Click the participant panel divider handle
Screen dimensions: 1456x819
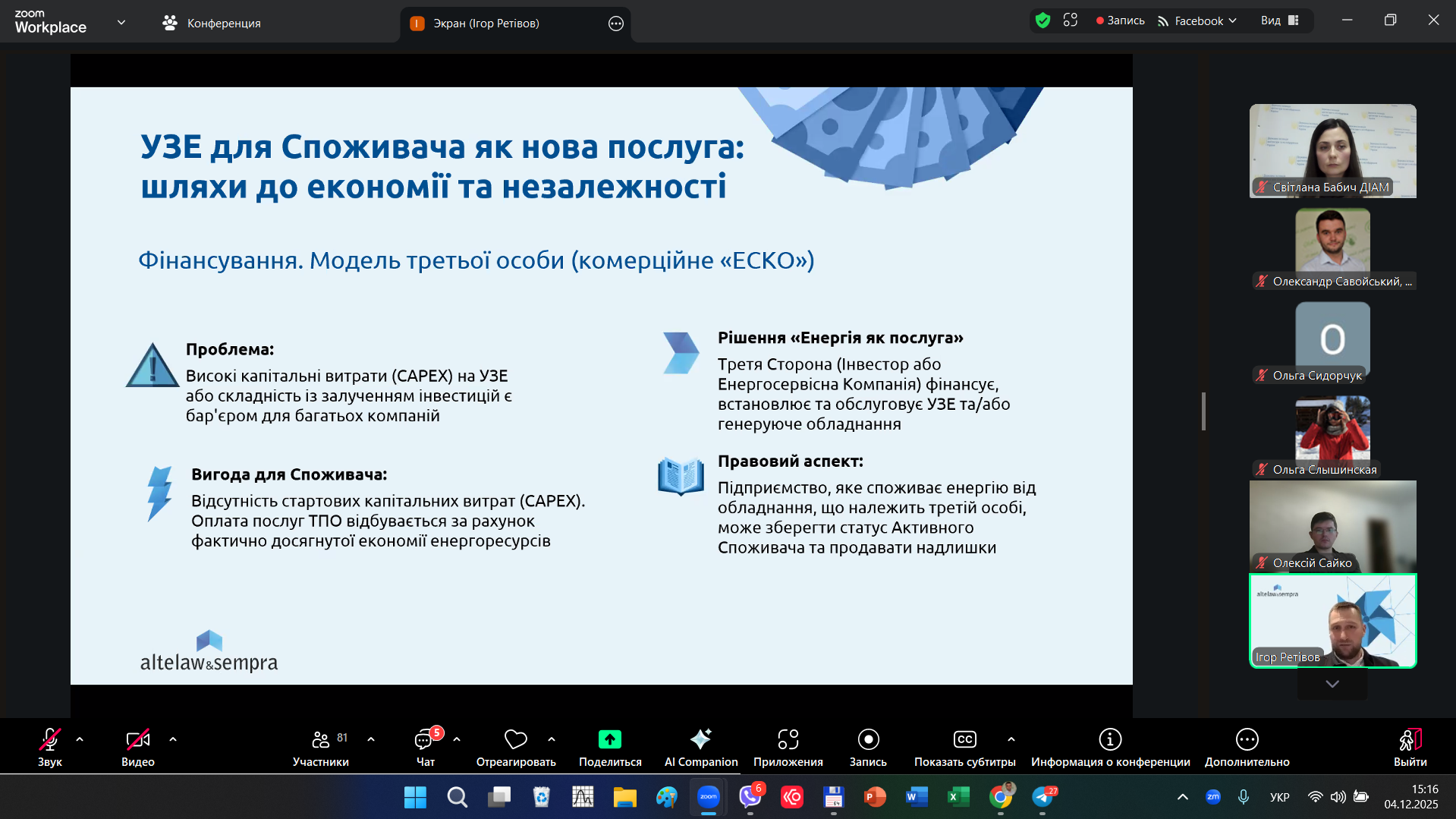coord(1203,411)
